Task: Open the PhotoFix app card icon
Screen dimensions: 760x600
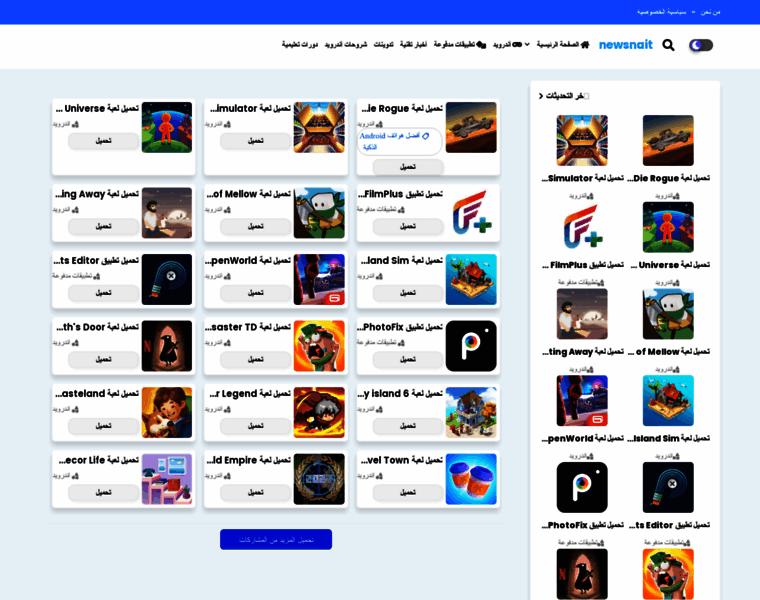Action: (471, 346)
